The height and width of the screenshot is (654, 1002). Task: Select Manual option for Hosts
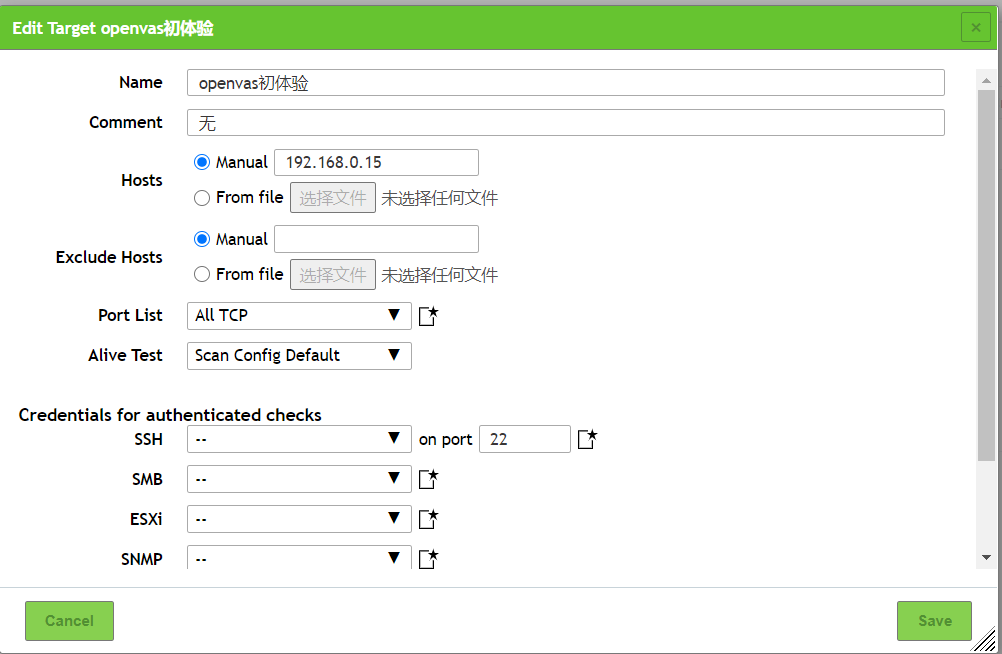202,162
